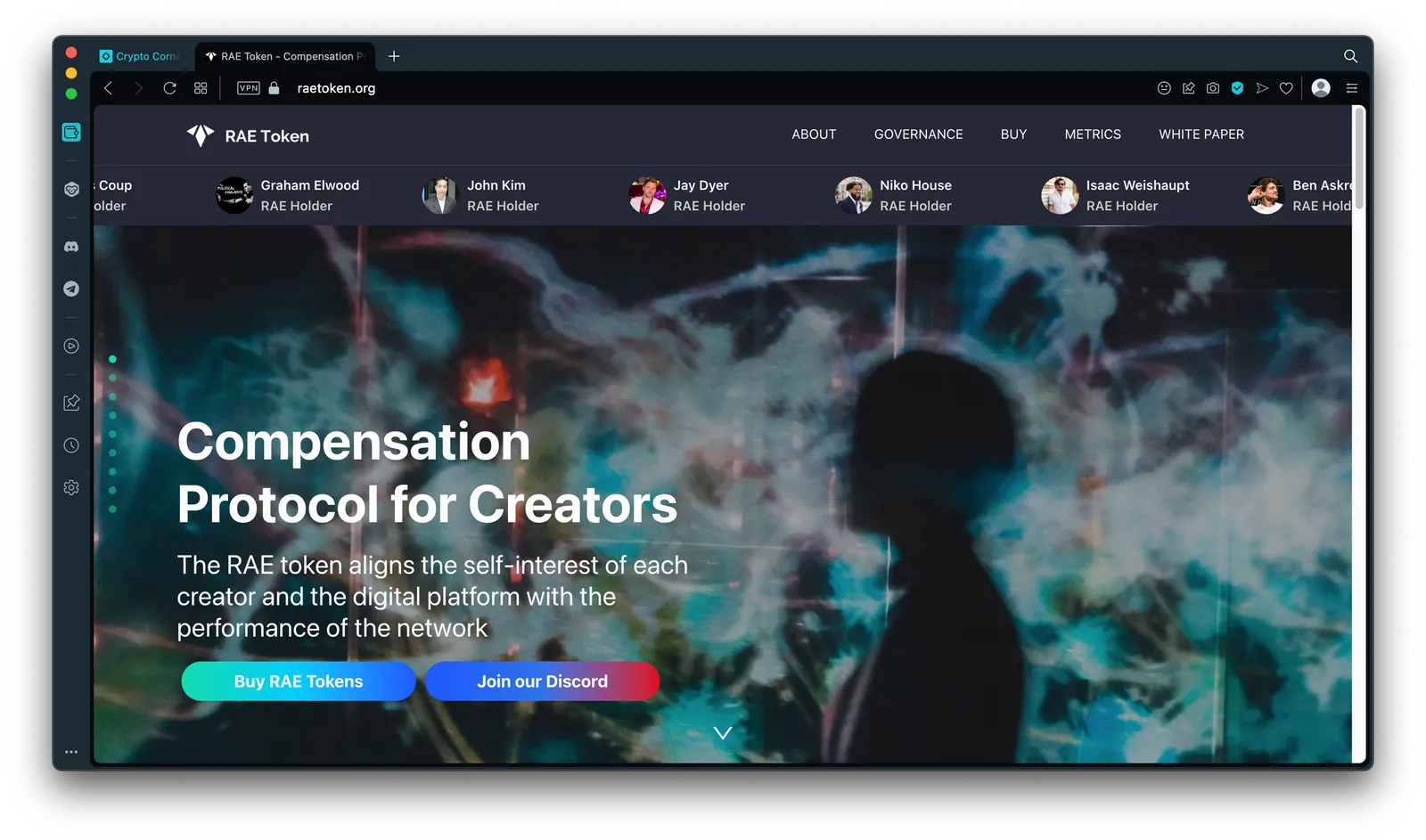Image resolution: width=1426 pixels, height=840 pixels.
Task: Click the scroll-down chevron arrow
Action: (x=723, y=733)
